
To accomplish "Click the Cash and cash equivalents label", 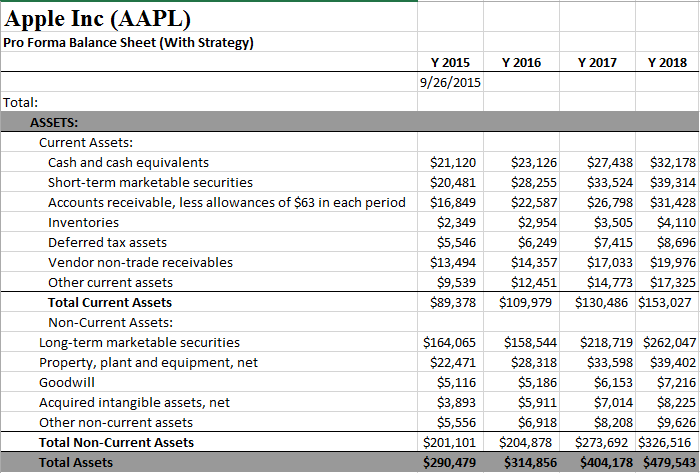I will (128, 162).
